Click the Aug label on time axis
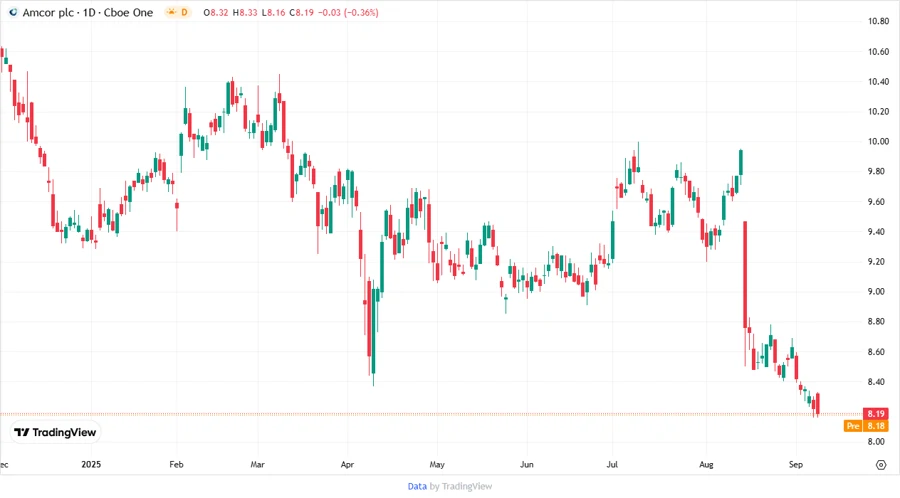Screen dimensions: 900x498 pos(706,464)
